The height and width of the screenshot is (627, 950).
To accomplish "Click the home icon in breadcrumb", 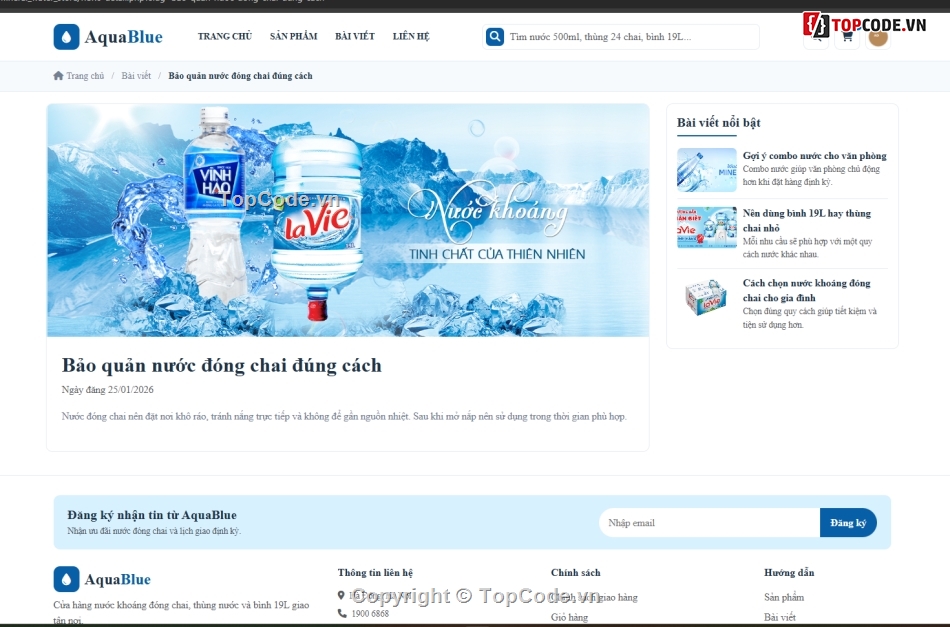I will [58, 76].
